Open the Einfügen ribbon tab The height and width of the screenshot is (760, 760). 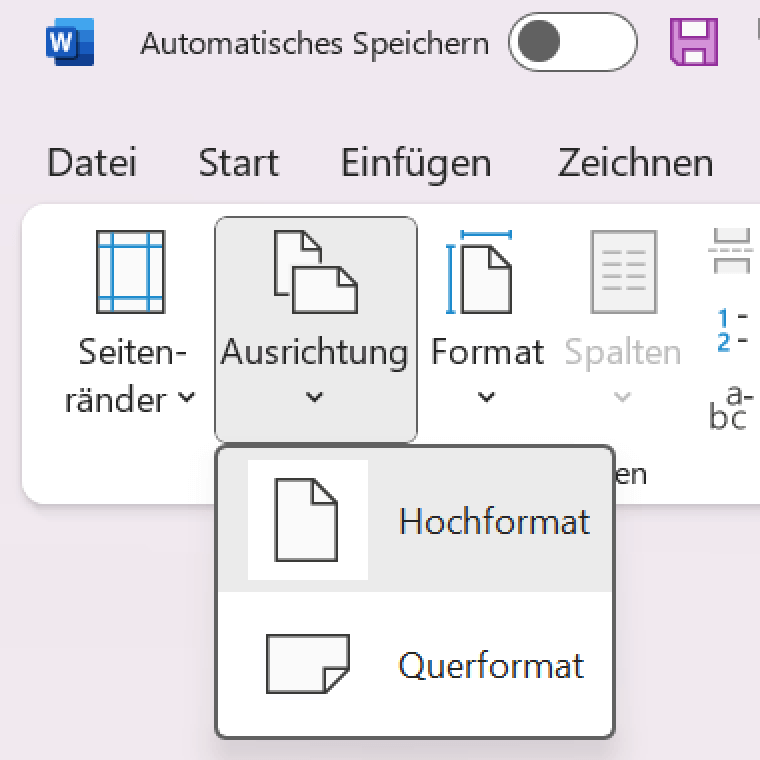[x=416, y=164]
